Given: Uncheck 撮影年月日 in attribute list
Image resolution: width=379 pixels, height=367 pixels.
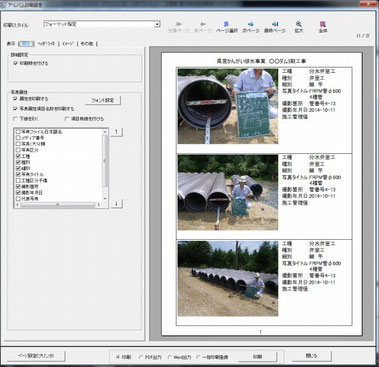Looking at the screenshot, I should [18, 193].
